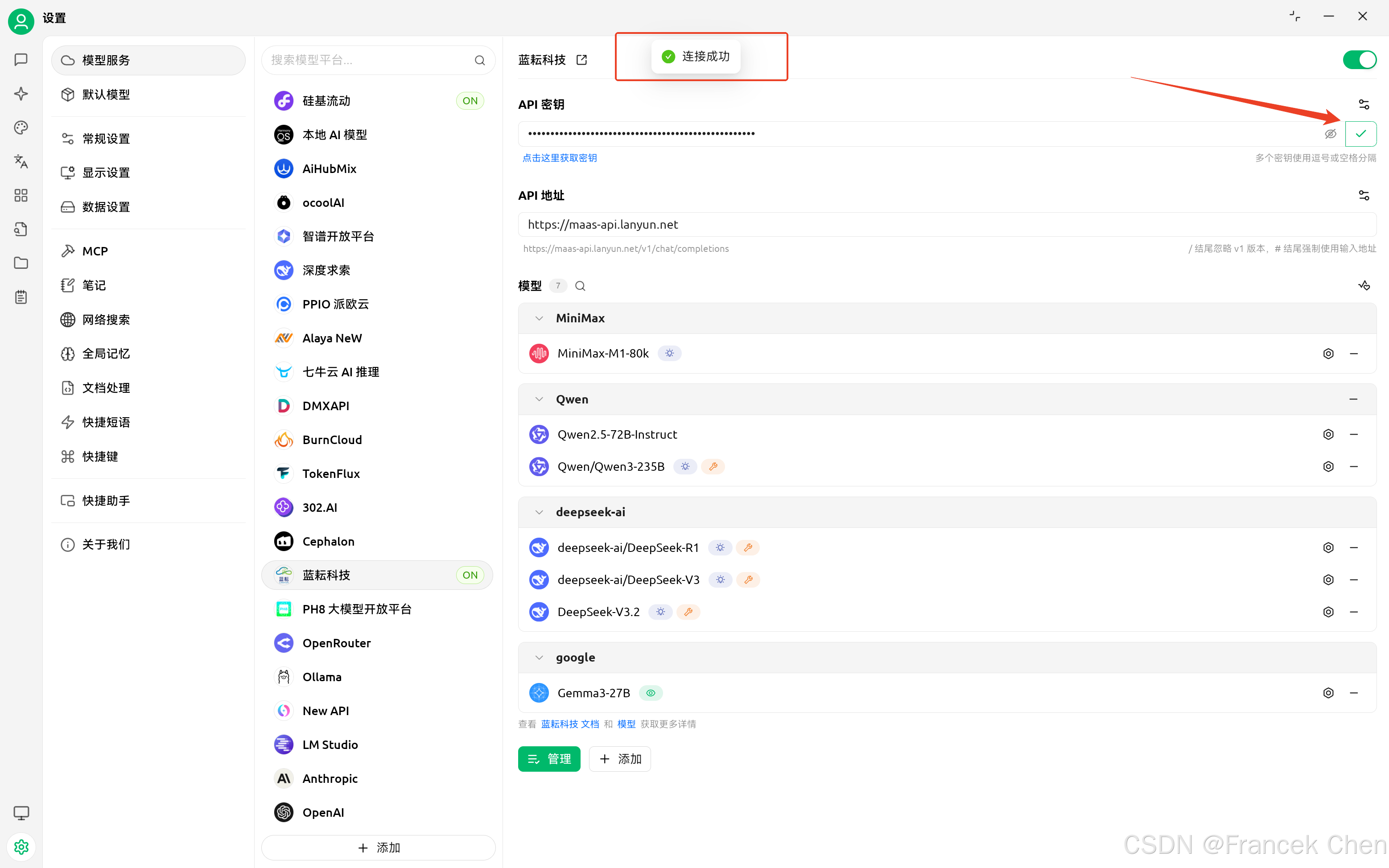The width and height of the screenshot is (1389, 868).
Task: Open API 密钥 settings sliders icon
Action: [x=1364, y=104]
